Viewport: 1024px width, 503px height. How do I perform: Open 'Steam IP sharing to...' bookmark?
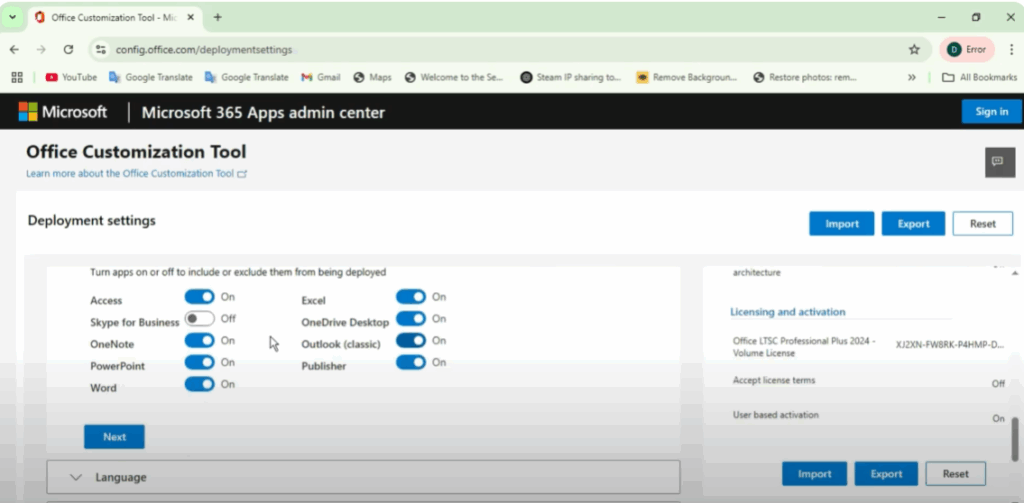click(x=571, y=77)
